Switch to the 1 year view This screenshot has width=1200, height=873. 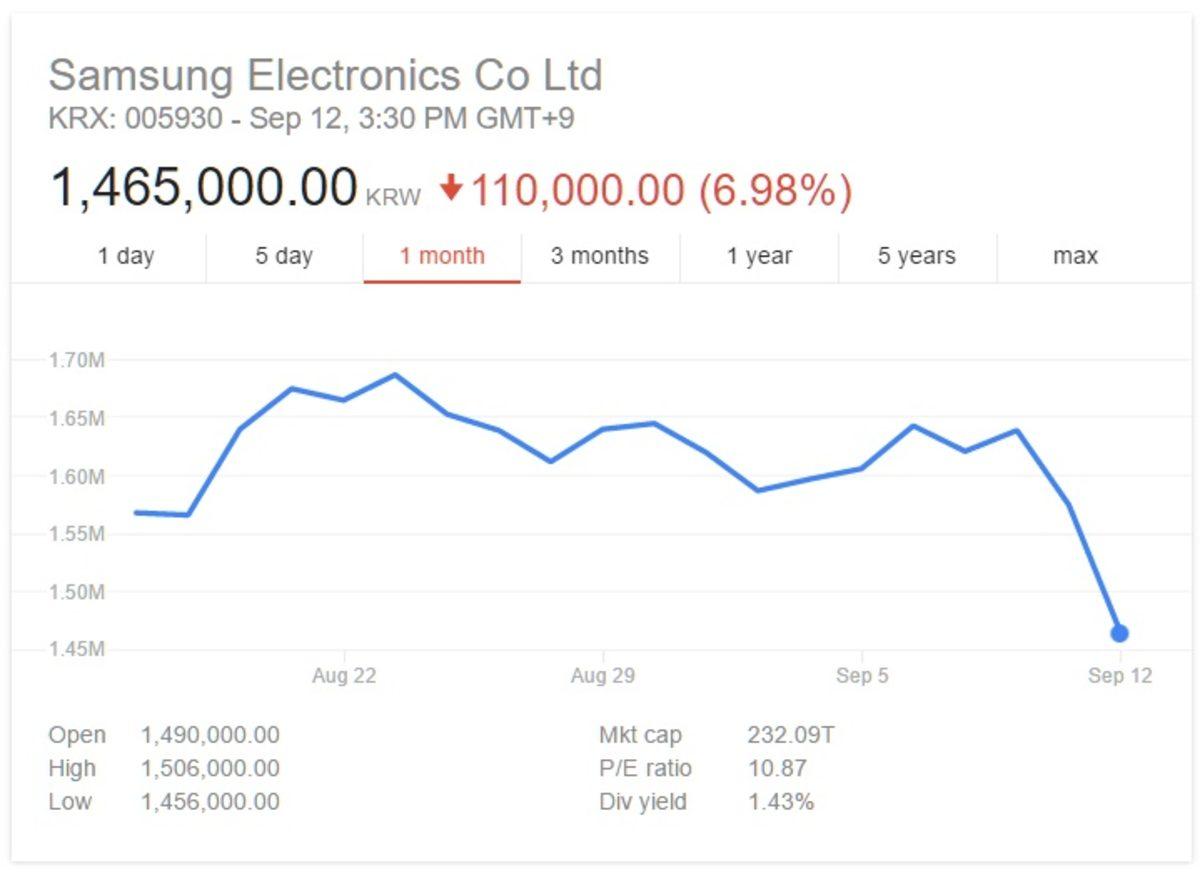[x=758, y=256]
